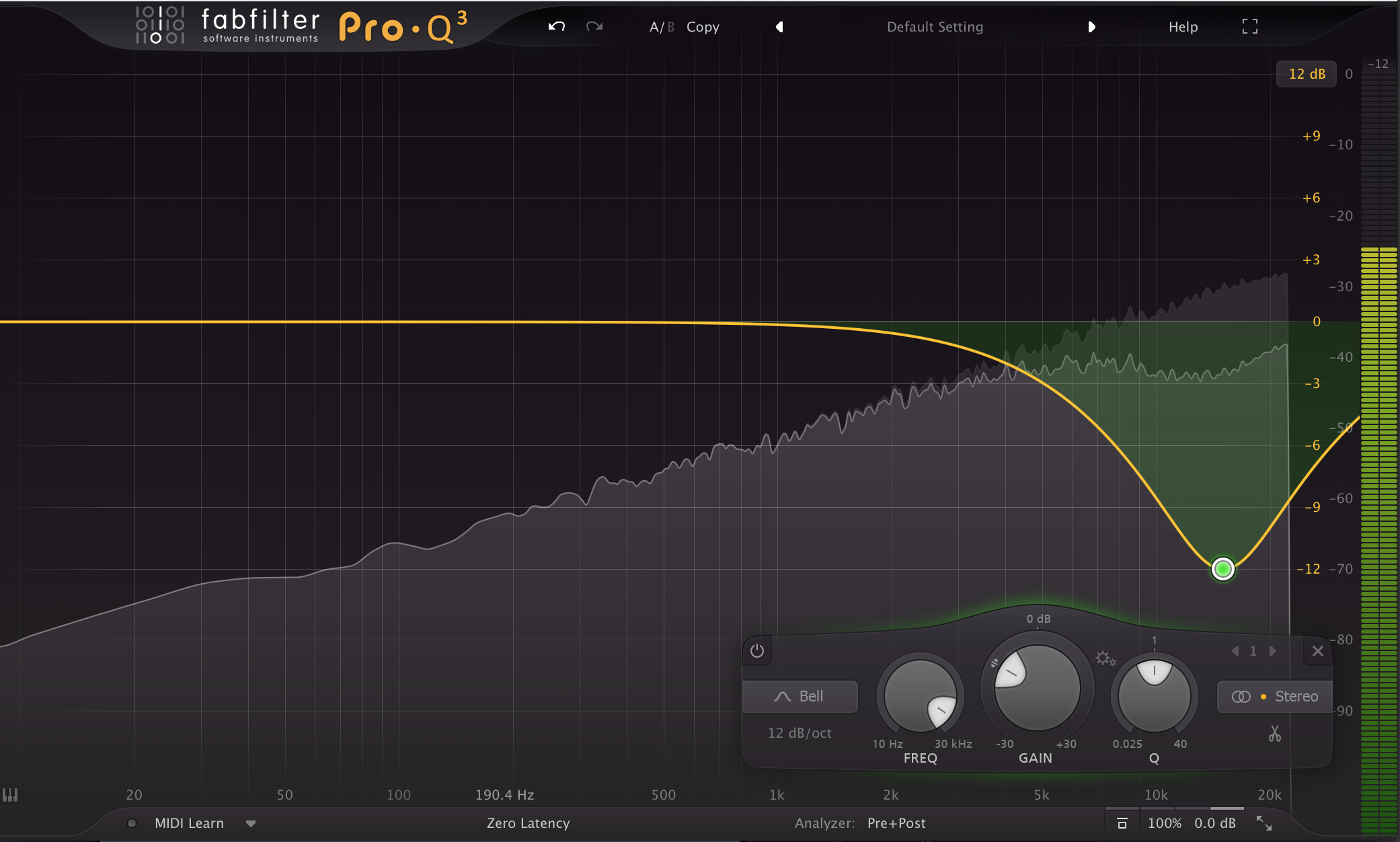Screen dimensions: 1400x842
Task: Open the Zero Latency processing mode menu
Action: tap(528, 823)
